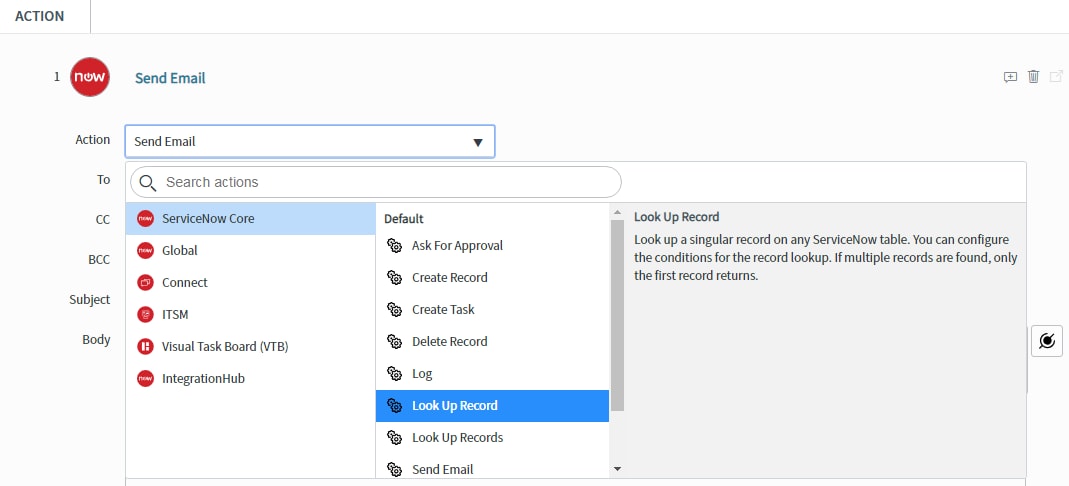Click the BCC field label

99,260
